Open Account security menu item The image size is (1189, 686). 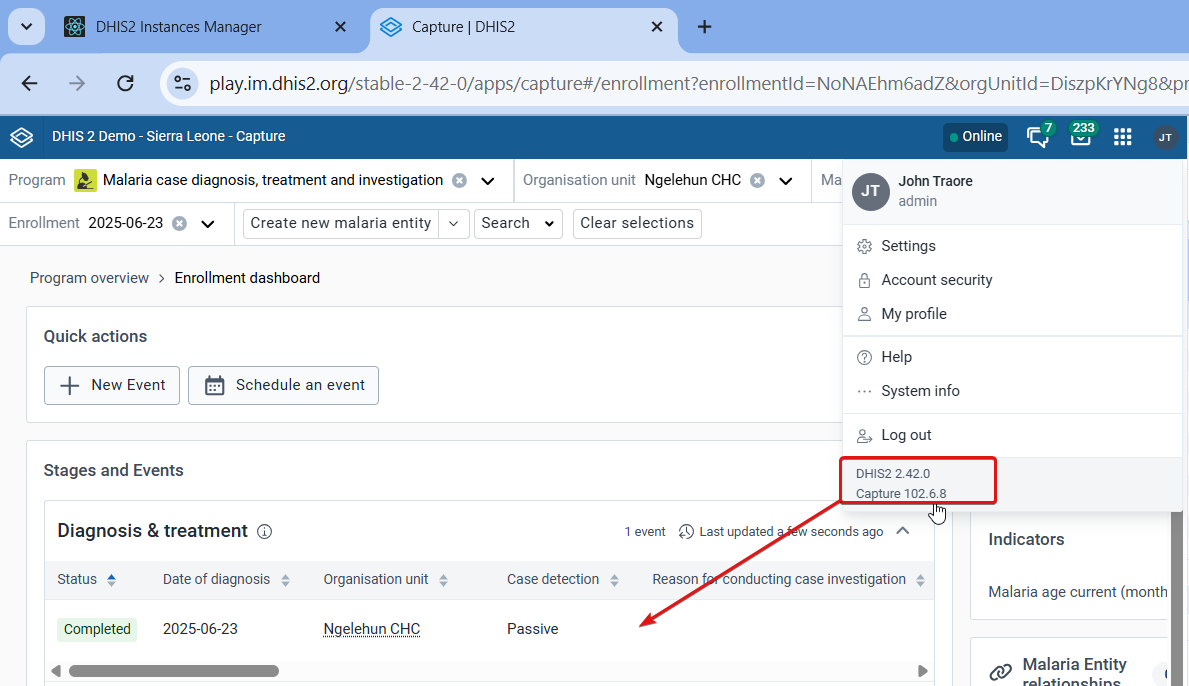pyautogui.click(x=1012, y=280)
